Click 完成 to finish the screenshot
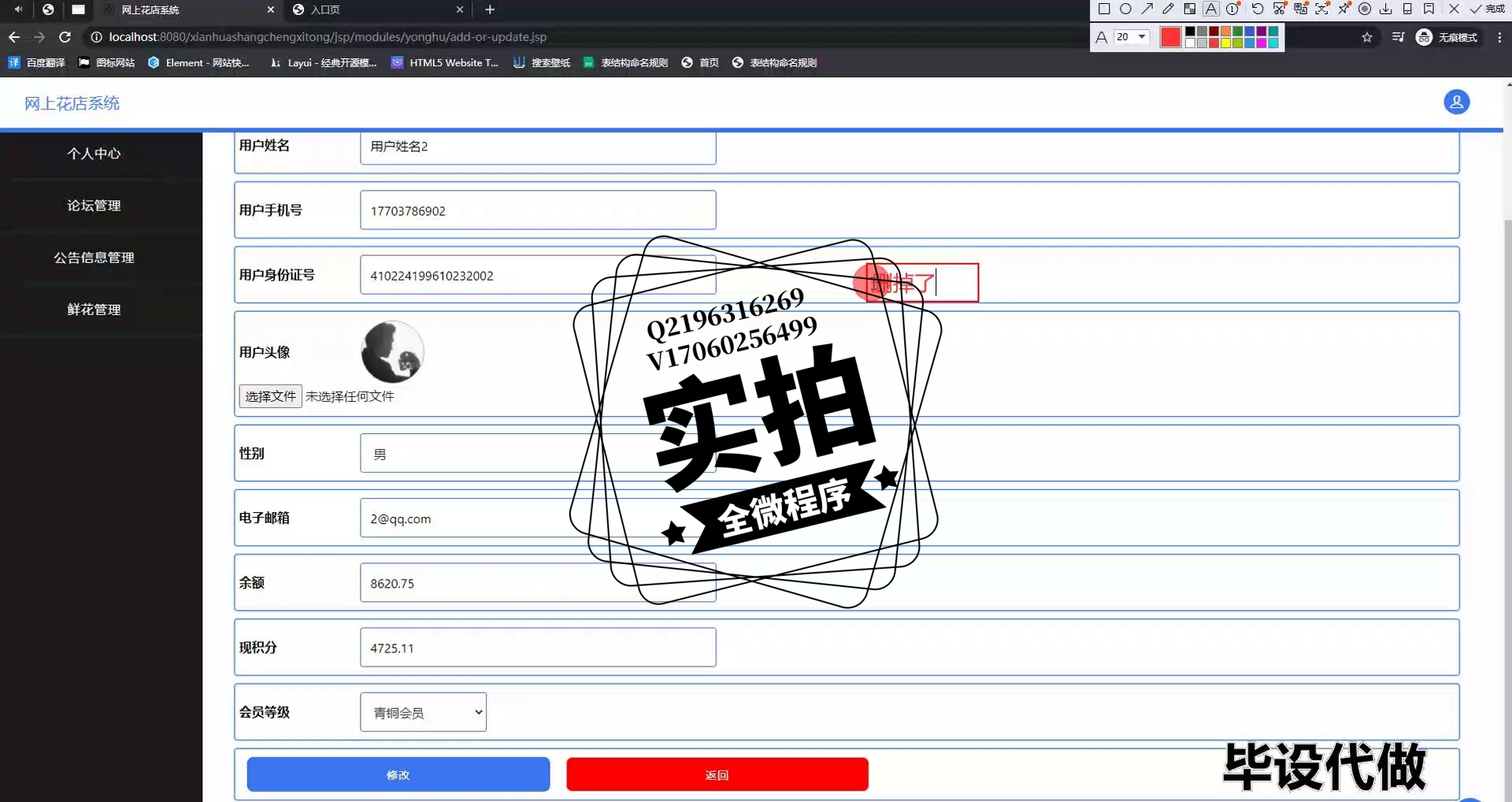This screenshot has width=1512, height=802. click(1487, 9)
